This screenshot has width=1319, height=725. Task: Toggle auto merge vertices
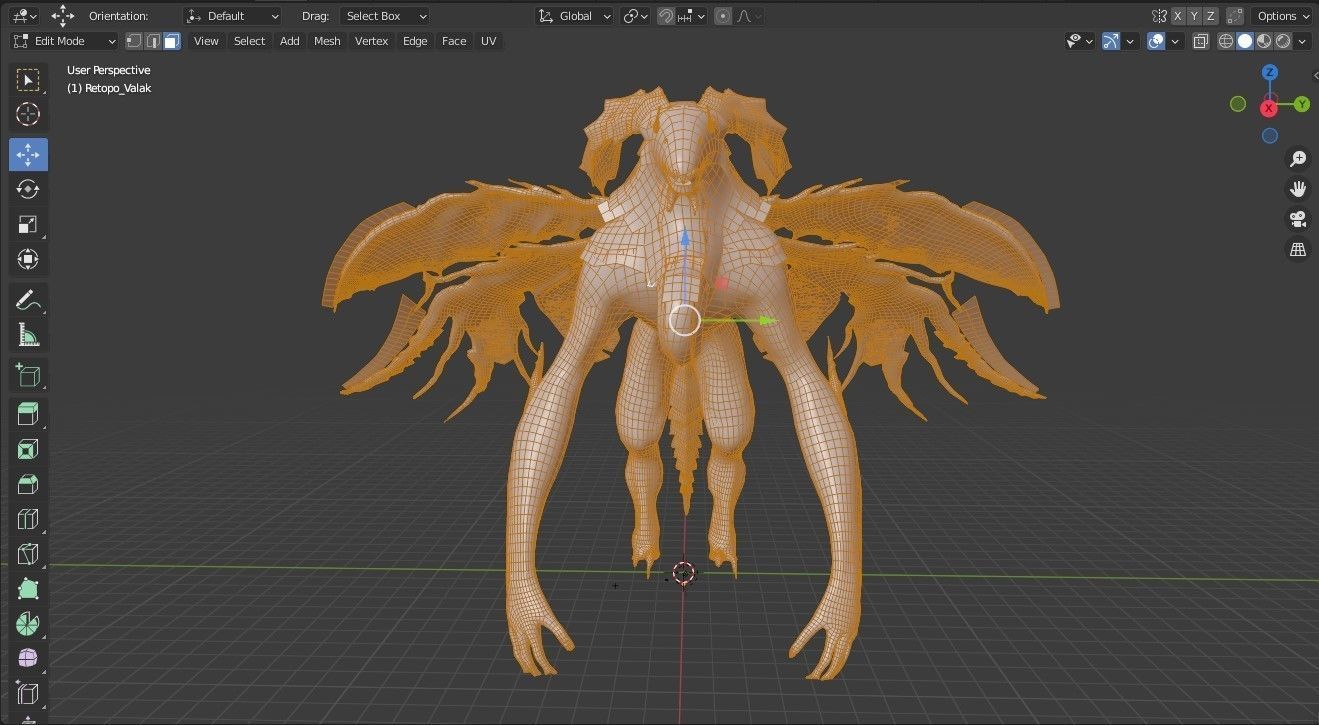coord(1237,16)
